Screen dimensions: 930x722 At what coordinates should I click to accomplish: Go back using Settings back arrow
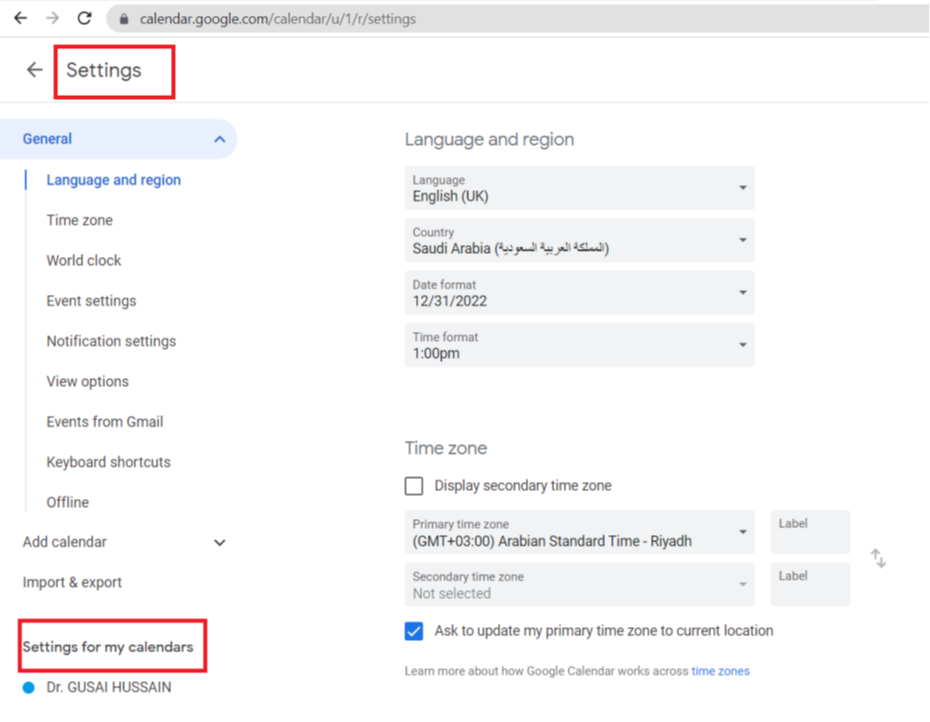35,70
